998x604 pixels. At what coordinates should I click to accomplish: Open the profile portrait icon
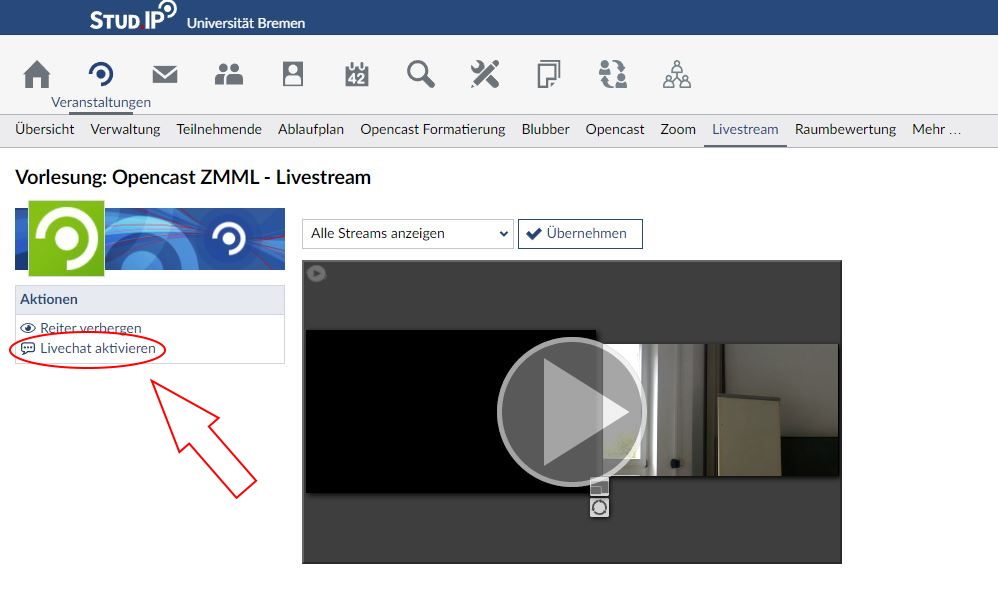[293, 75]
